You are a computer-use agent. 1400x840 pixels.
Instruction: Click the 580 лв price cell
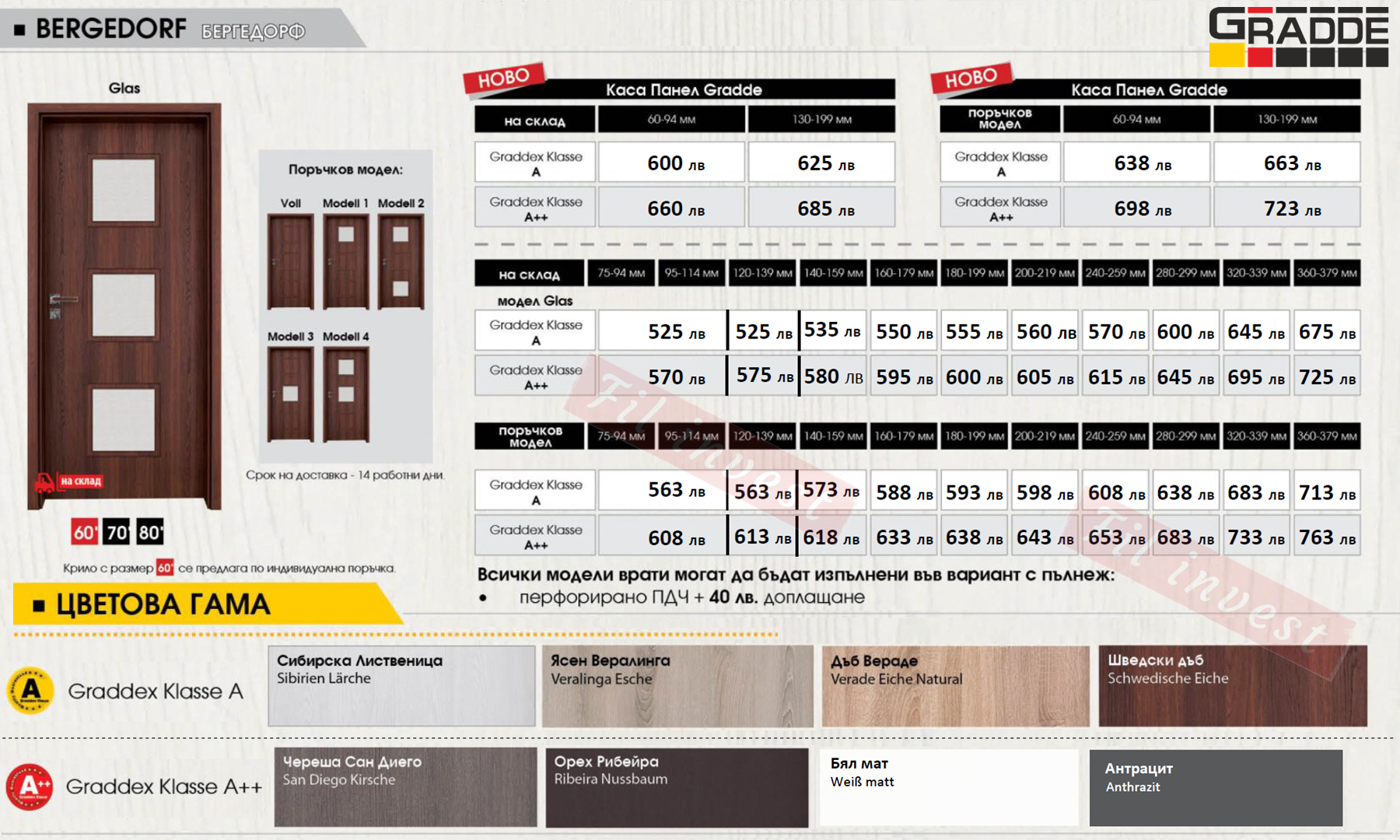[832, 376]
